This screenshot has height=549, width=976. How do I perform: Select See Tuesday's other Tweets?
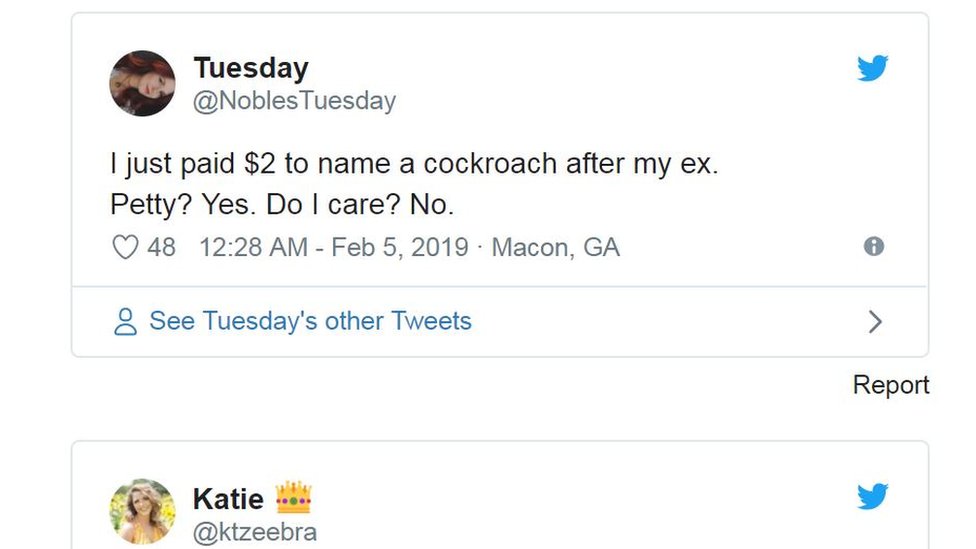pyautogui.click(x=310, y=321)
